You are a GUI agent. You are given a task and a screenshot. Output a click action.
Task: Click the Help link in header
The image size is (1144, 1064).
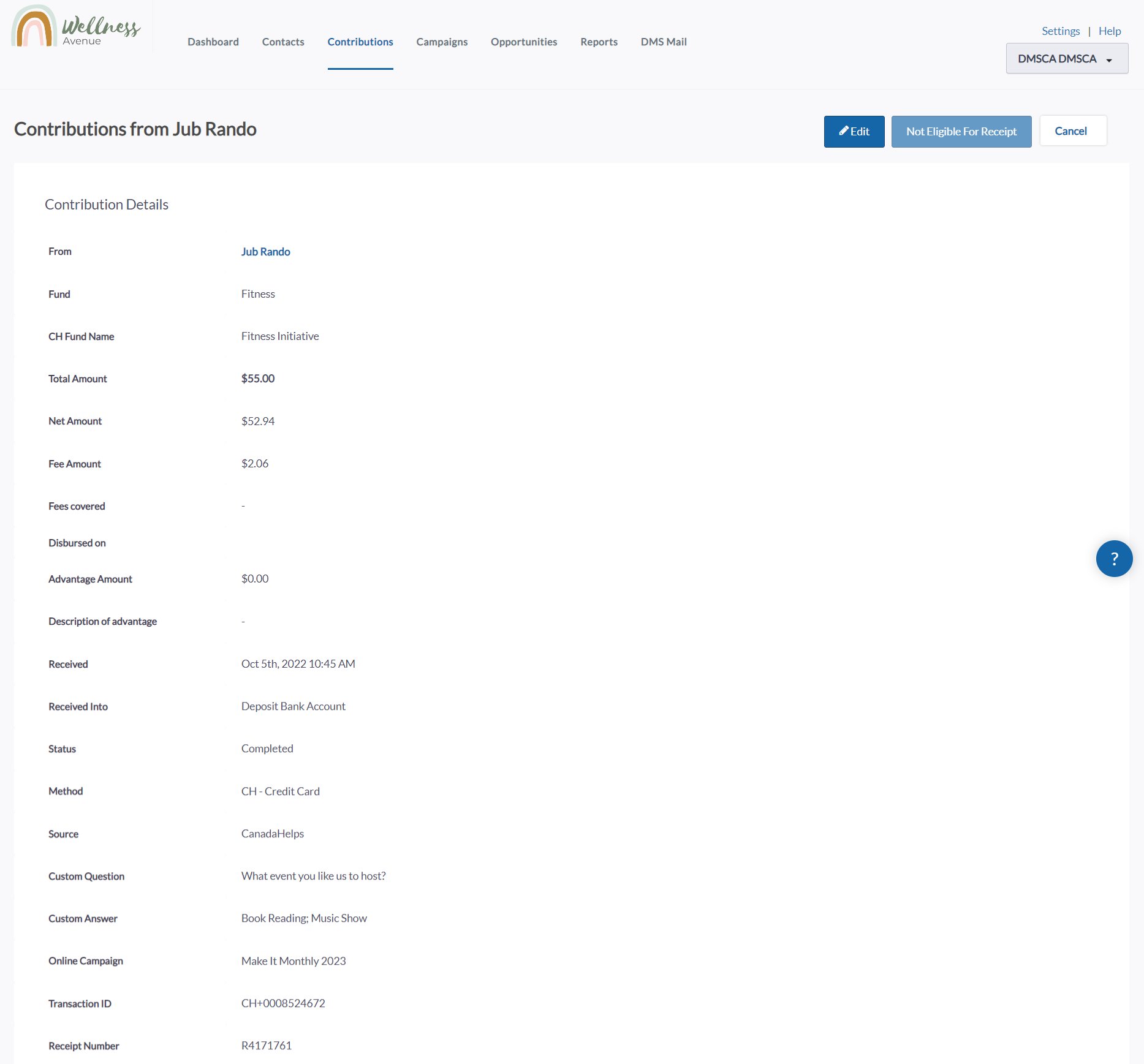(x=1110, y=31)
